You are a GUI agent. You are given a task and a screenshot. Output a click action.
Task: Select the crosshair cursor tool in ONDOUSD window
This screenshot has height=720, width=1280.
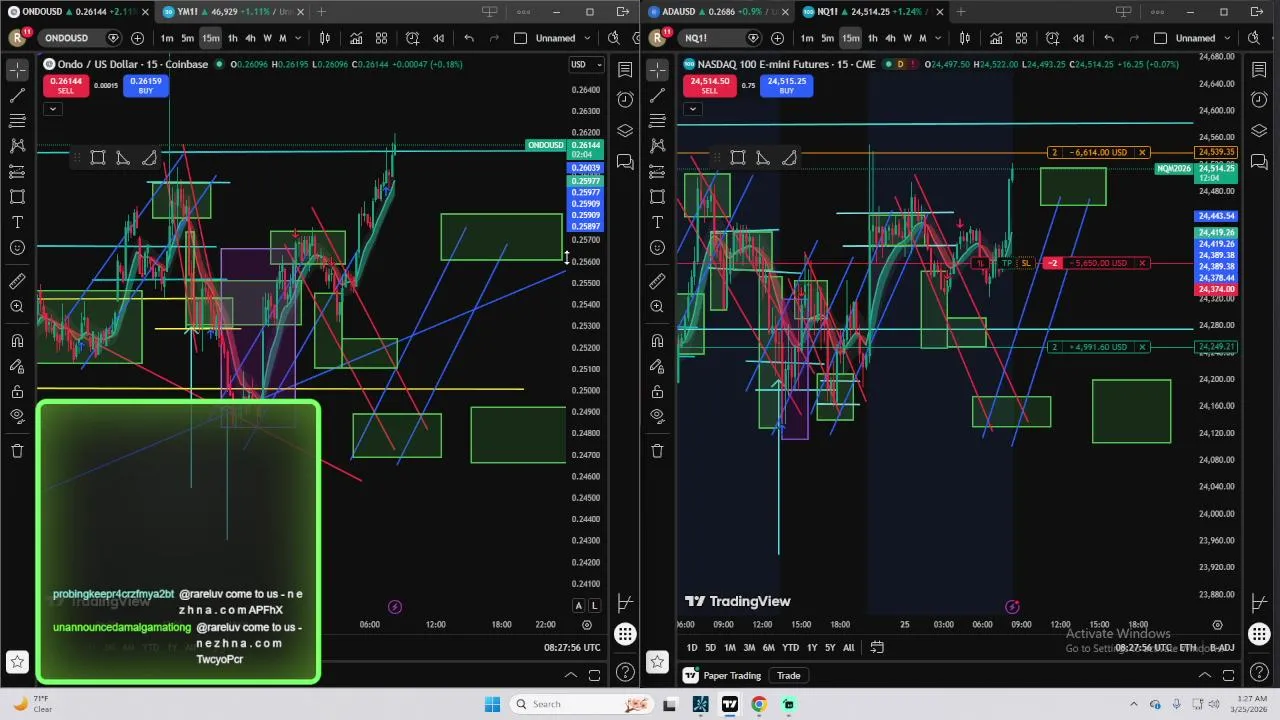pos(17,70)
